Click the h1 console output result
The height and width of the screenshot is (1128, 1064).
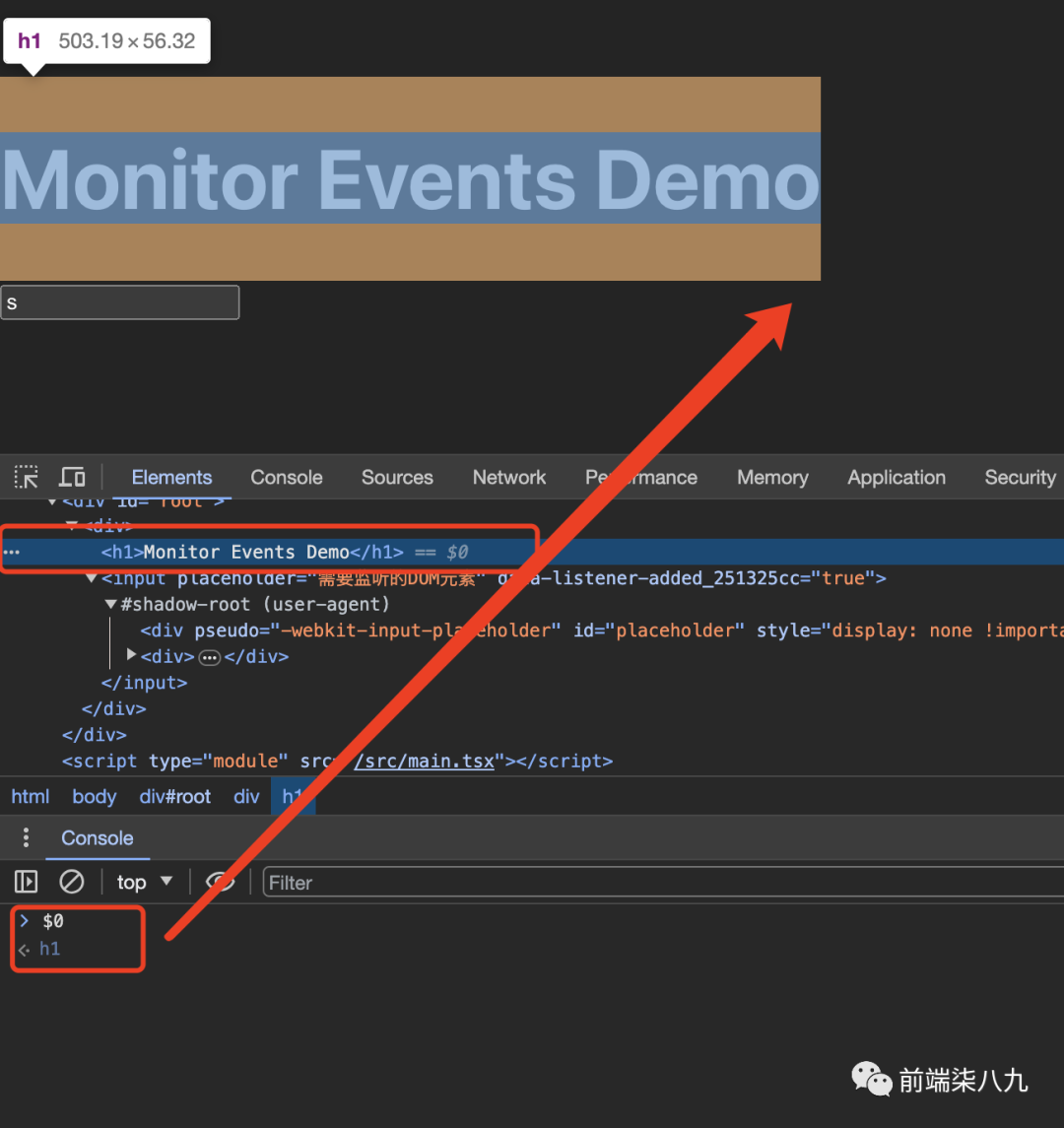49,949
